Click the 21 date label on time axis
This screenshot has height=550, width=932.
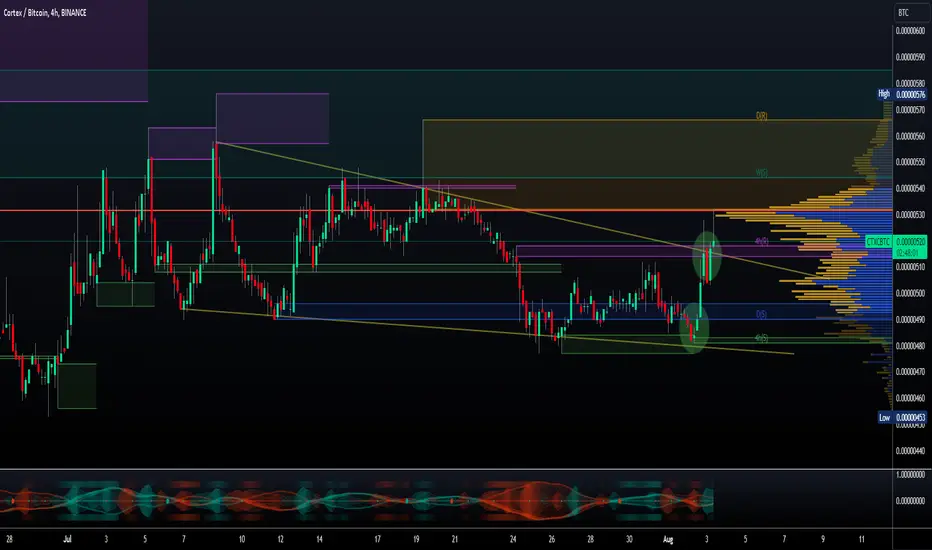pyautogui.click(x=455, y=539)
